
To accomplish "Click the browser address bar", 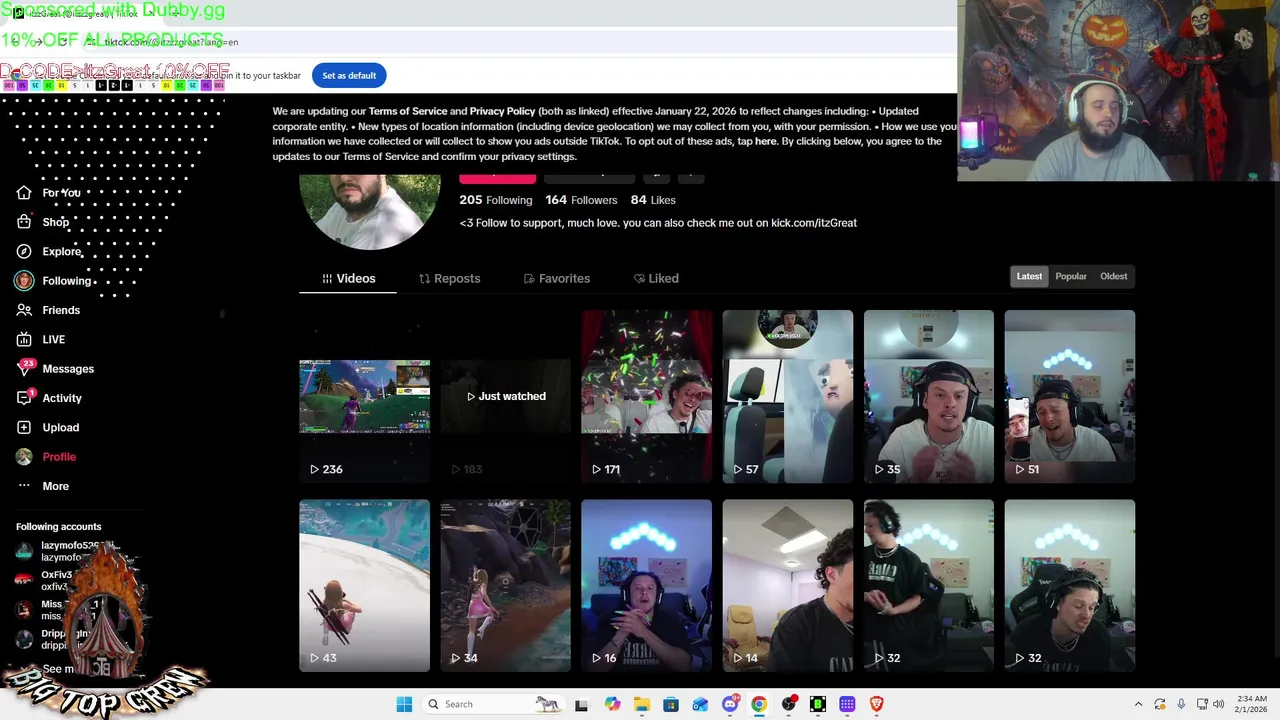I will point(480,42).
